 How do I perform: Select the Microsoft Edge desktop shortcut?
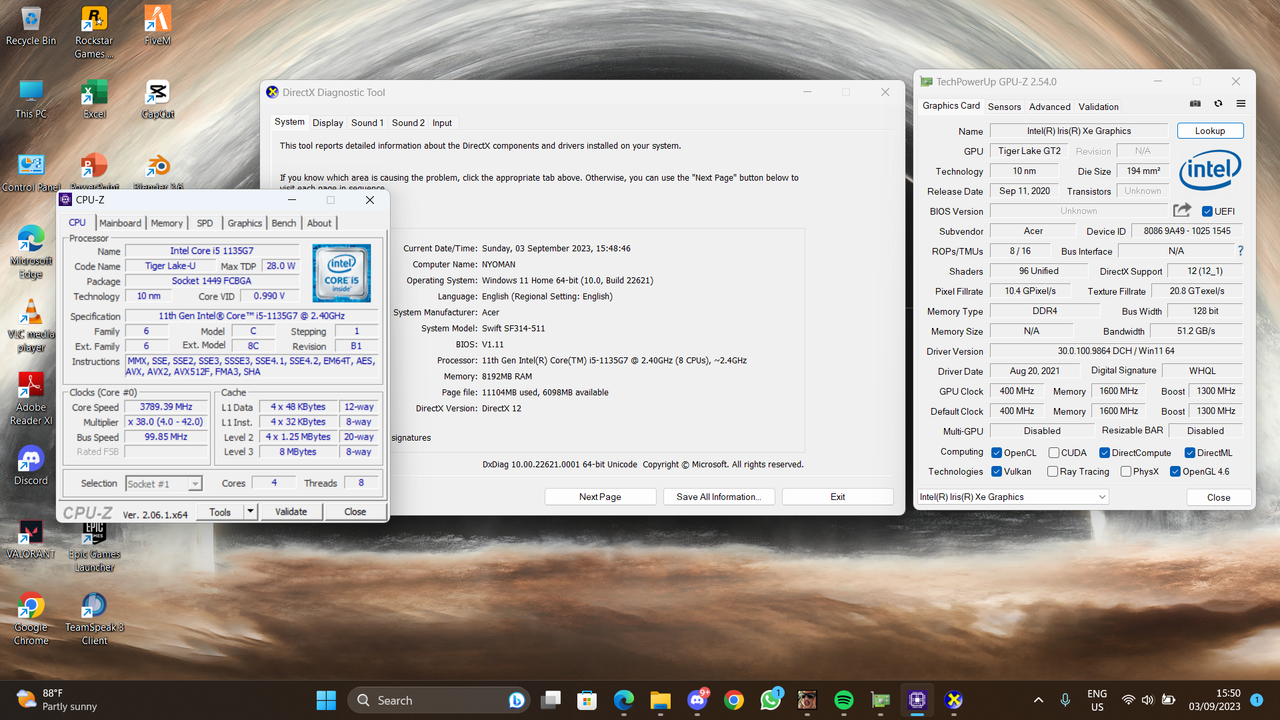tap(31, 252)
